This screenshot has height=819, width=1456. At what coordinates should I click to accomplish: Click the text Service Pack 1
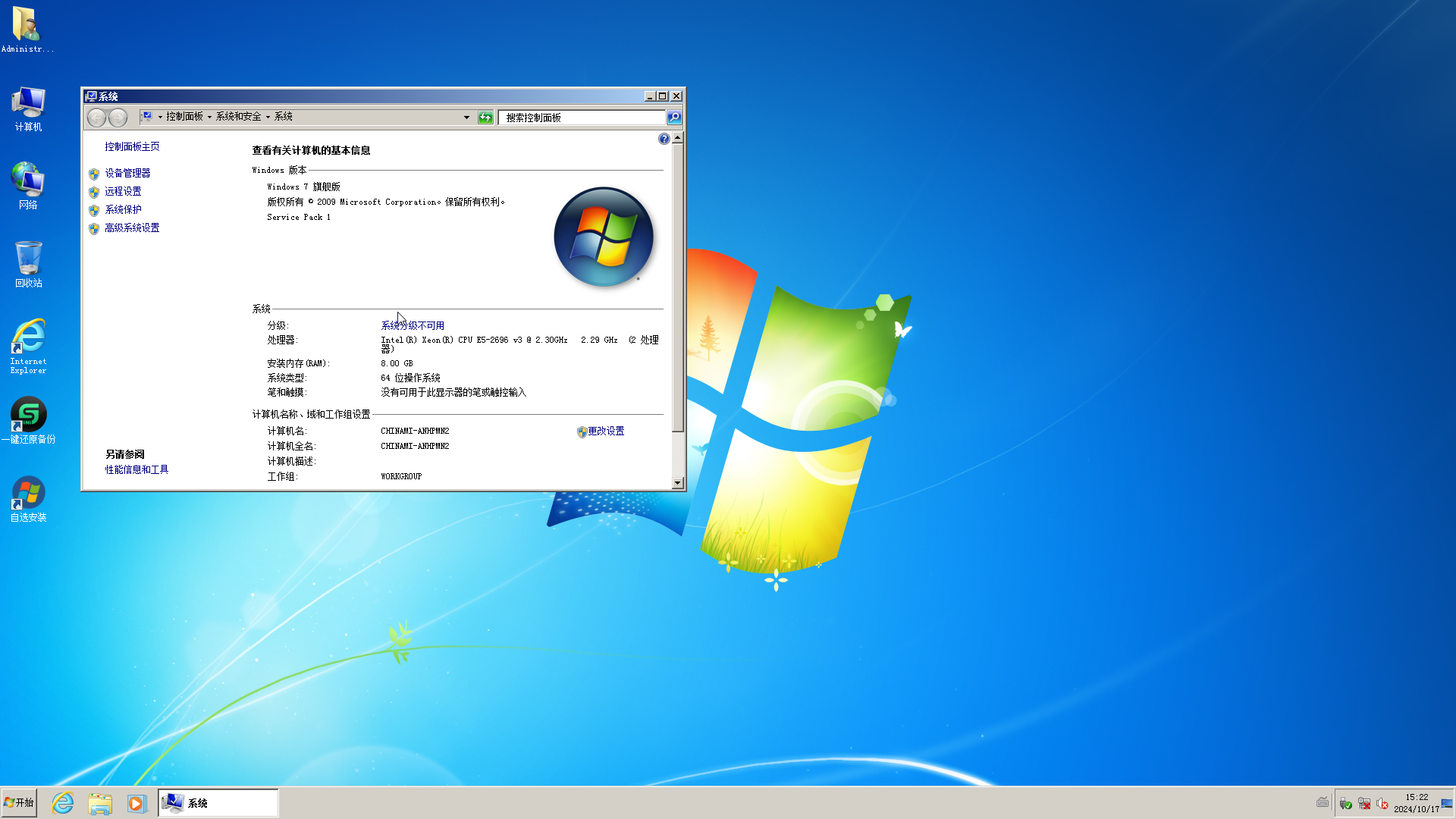pos(299,217)
